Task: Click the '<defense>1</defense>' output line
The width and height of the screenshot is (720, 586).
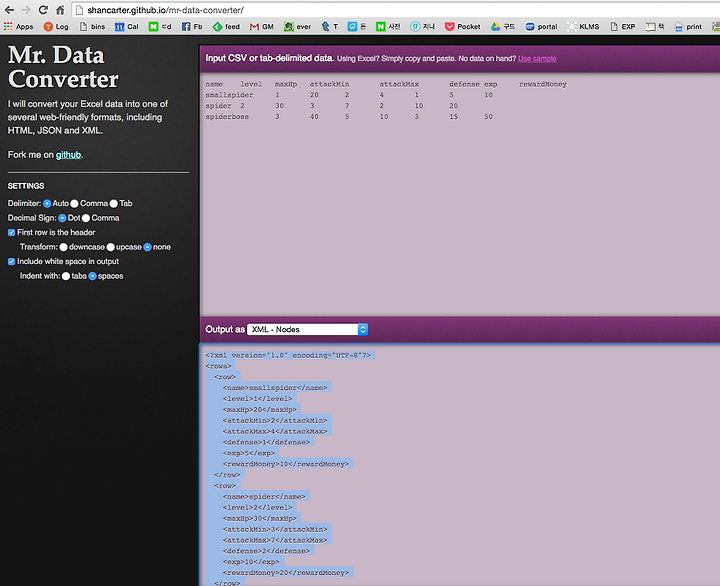Action: click(x=266, y=442)
